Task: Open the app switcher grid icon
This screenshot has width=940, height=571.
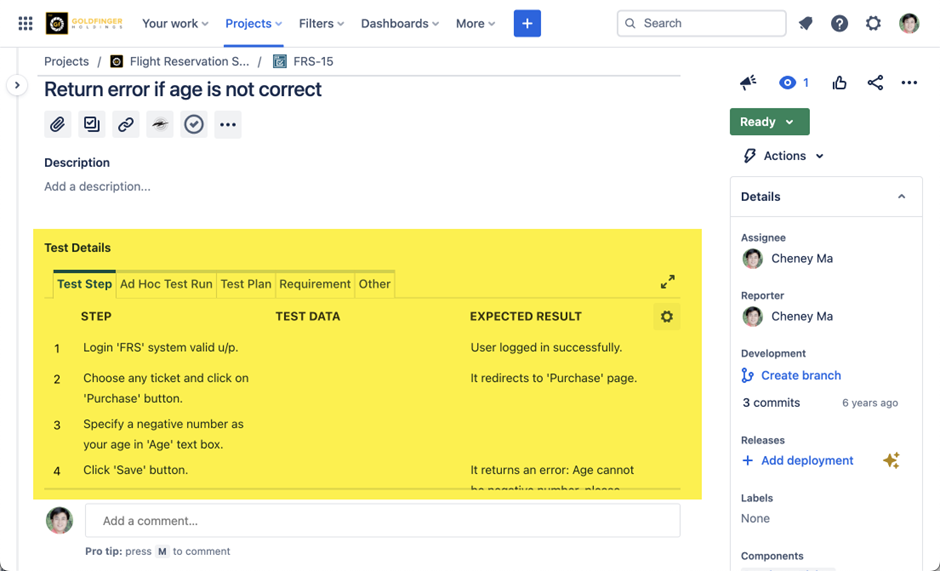Action: point(26,23)
